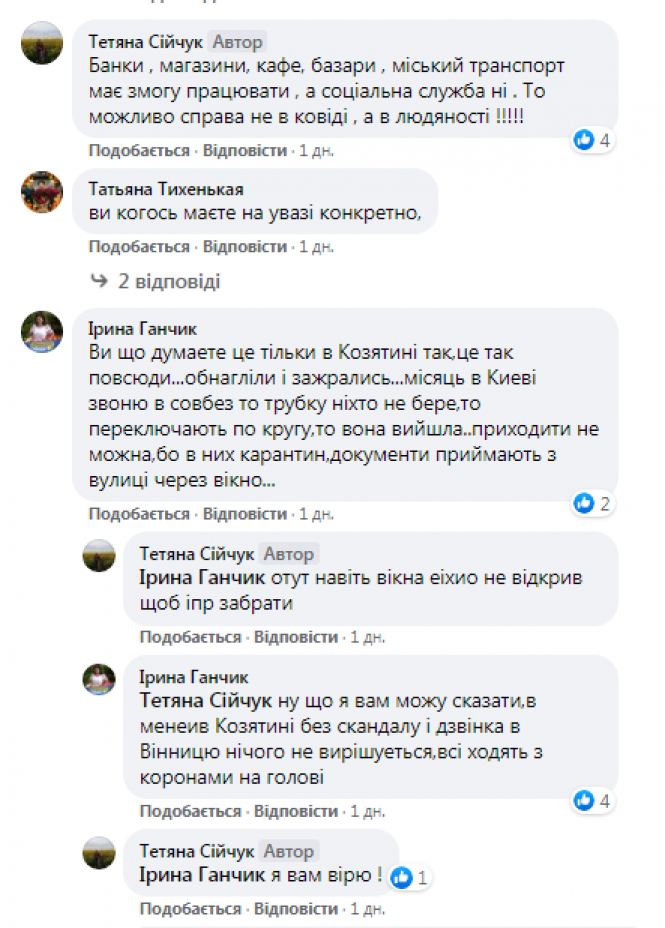The width and height of the screenshot is (665, 928).
Task: Open the 1 дн. timestamp of the first comment
Action: 315,150
